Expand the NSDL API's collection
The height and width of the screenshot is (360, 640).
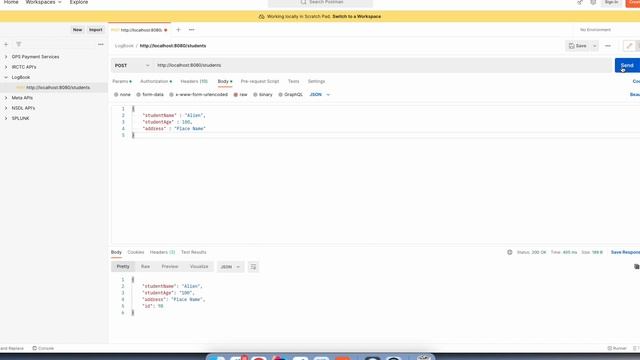6,108
